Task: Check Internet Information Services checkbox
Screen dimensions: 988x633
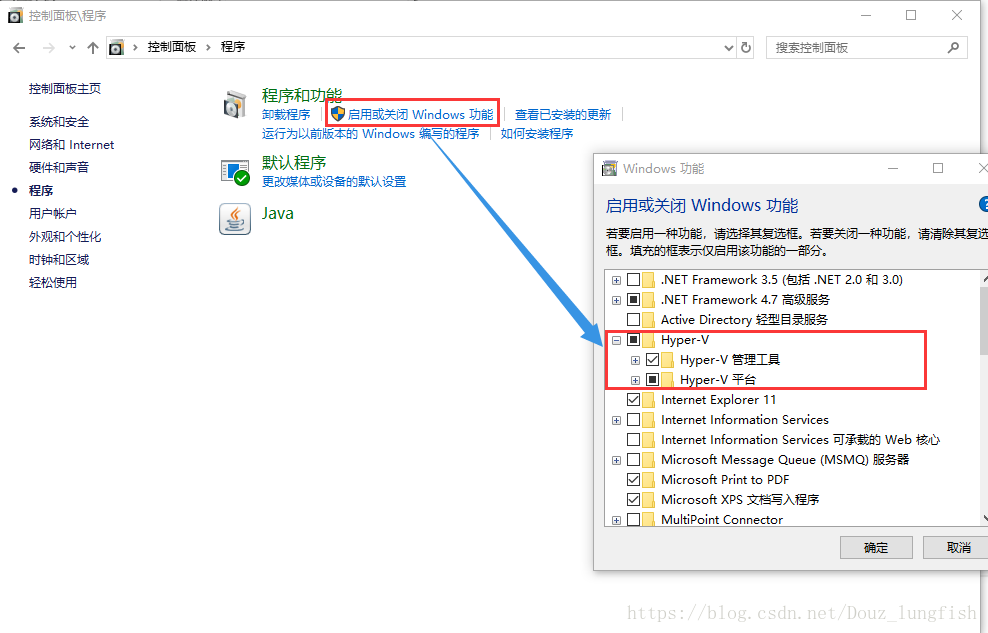Action: click(633, 419)
